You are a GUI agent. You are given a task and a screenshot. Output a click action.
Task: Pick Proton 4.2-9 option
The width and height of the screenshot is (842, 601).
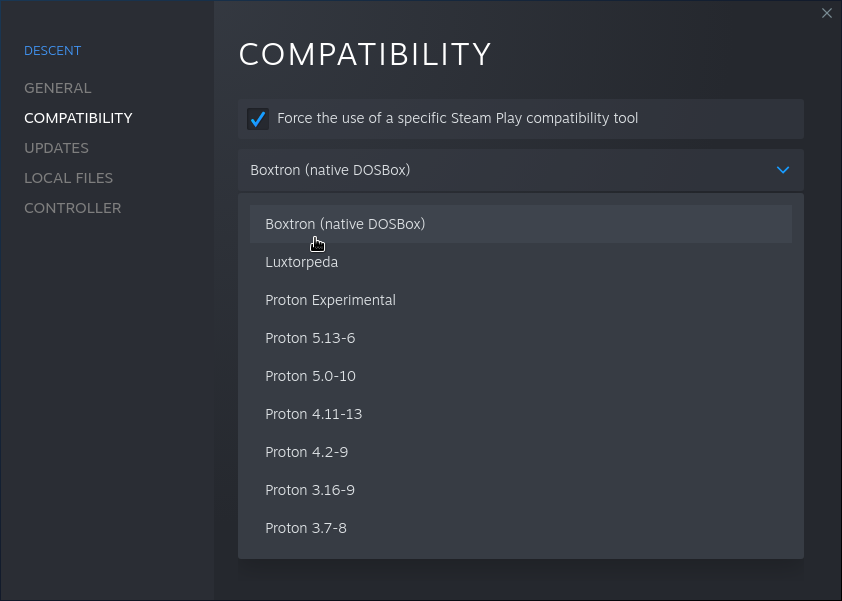point(521,452)
